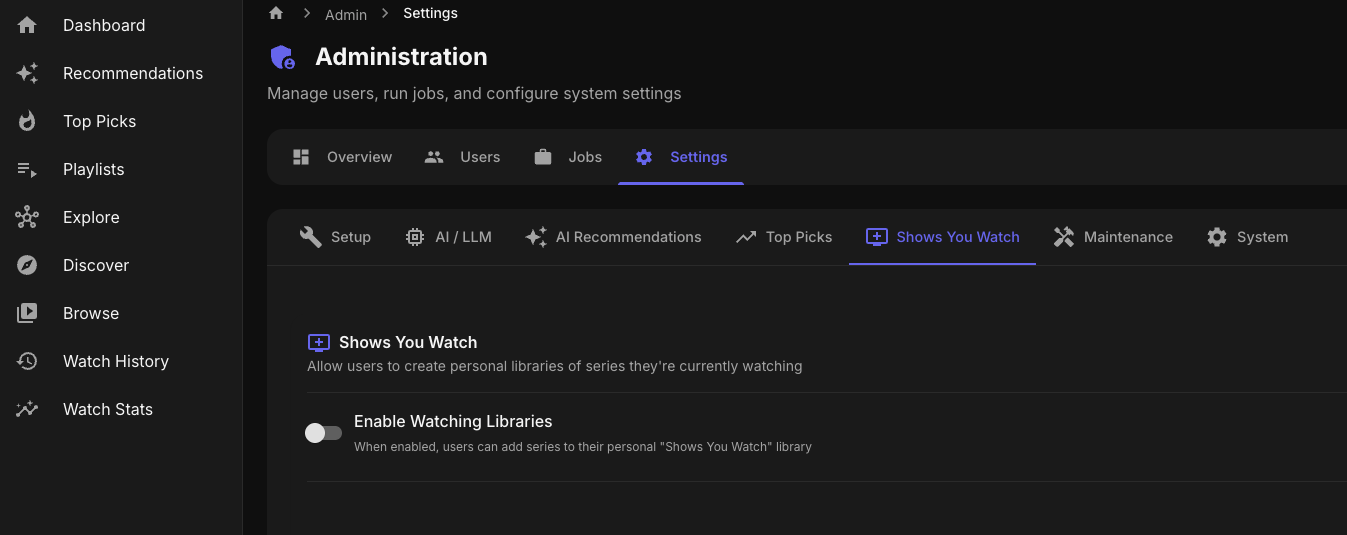Open the System settings tab
The height and width of the screenshot is (535, 1347).
1247,237
